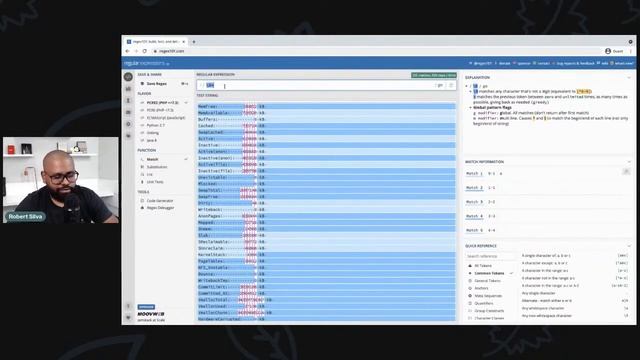Click the export matches icon
This screenshot has width=640, height=360.
click(626, 171)
